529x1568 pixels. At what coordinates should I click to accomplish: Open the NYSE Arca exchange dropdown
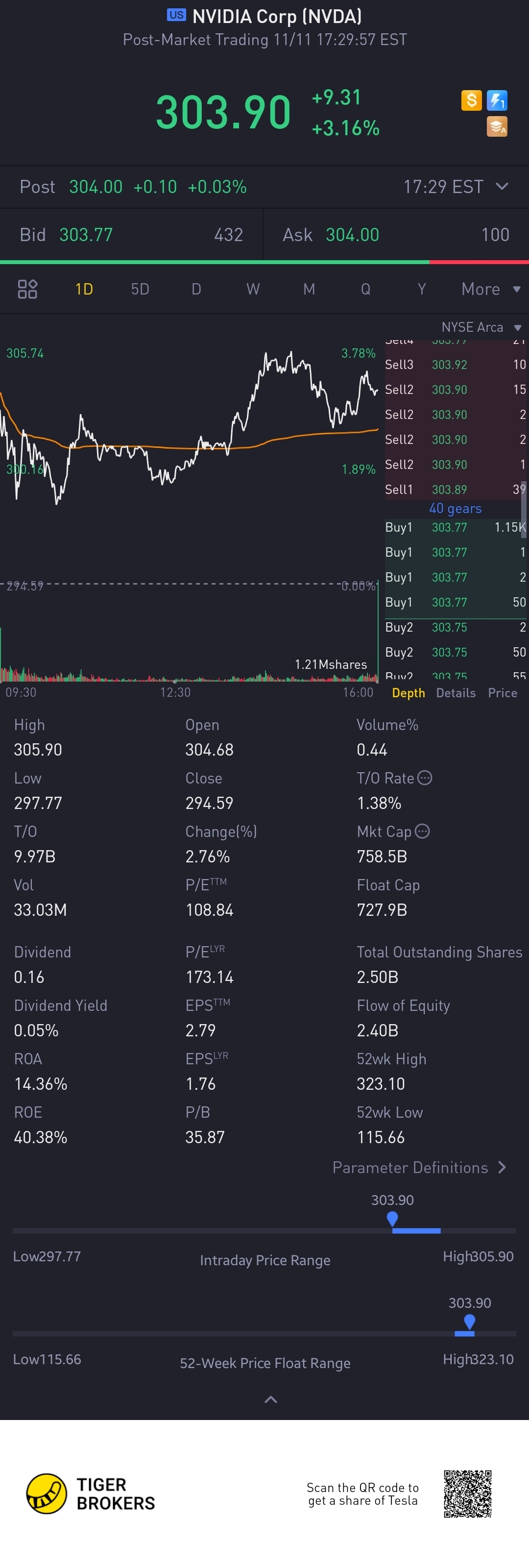click(x=481, y=327)
